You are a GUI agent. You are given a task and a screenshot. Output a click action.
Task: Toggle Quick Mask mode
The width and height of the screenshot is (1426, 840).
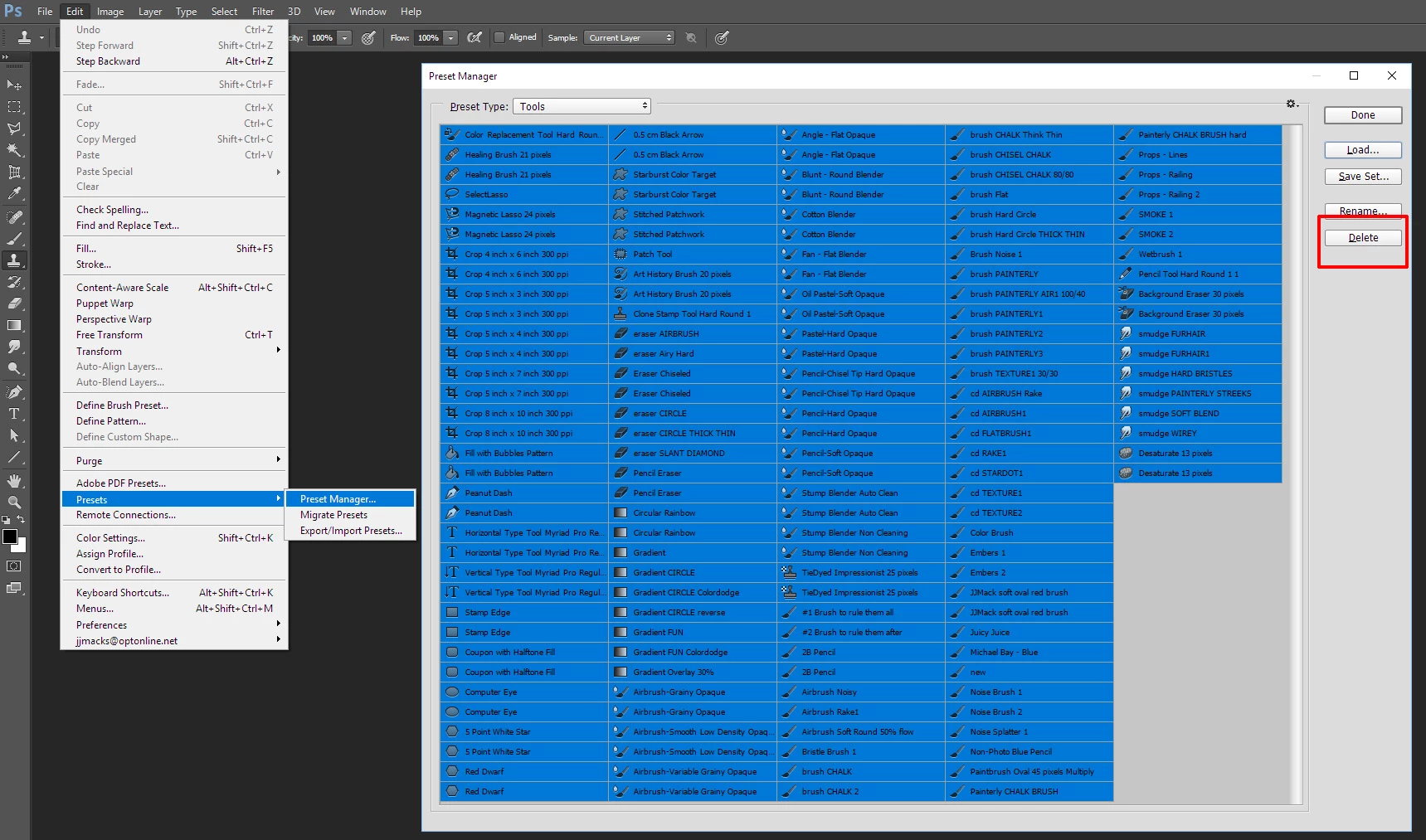click(14, 566)
